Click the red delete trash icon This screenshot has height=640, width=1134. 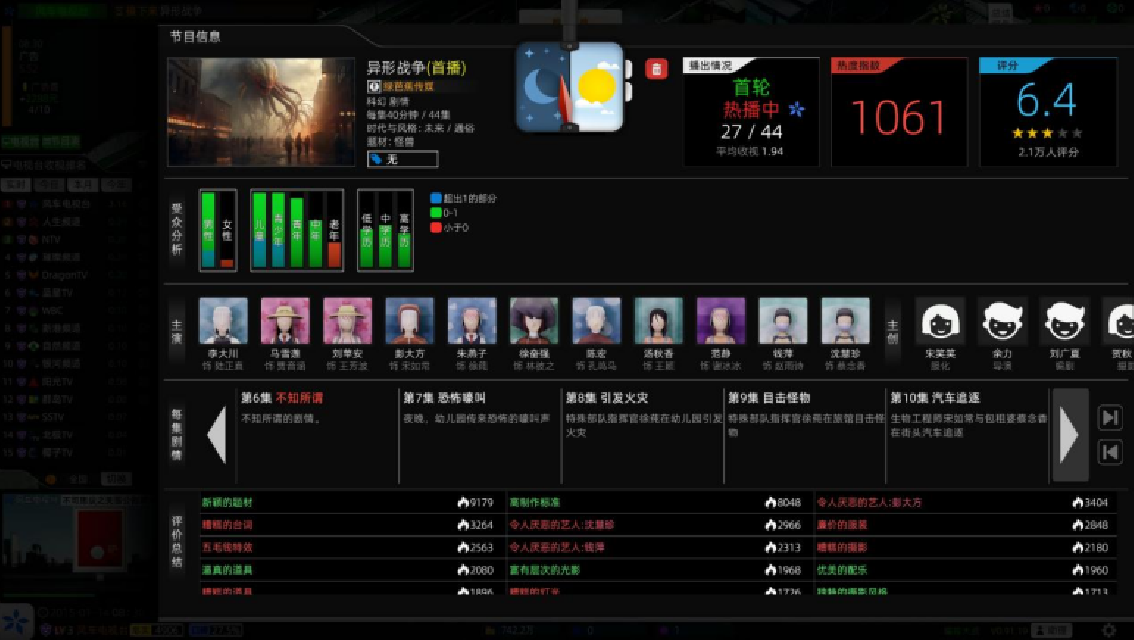(x=656, y=68)
